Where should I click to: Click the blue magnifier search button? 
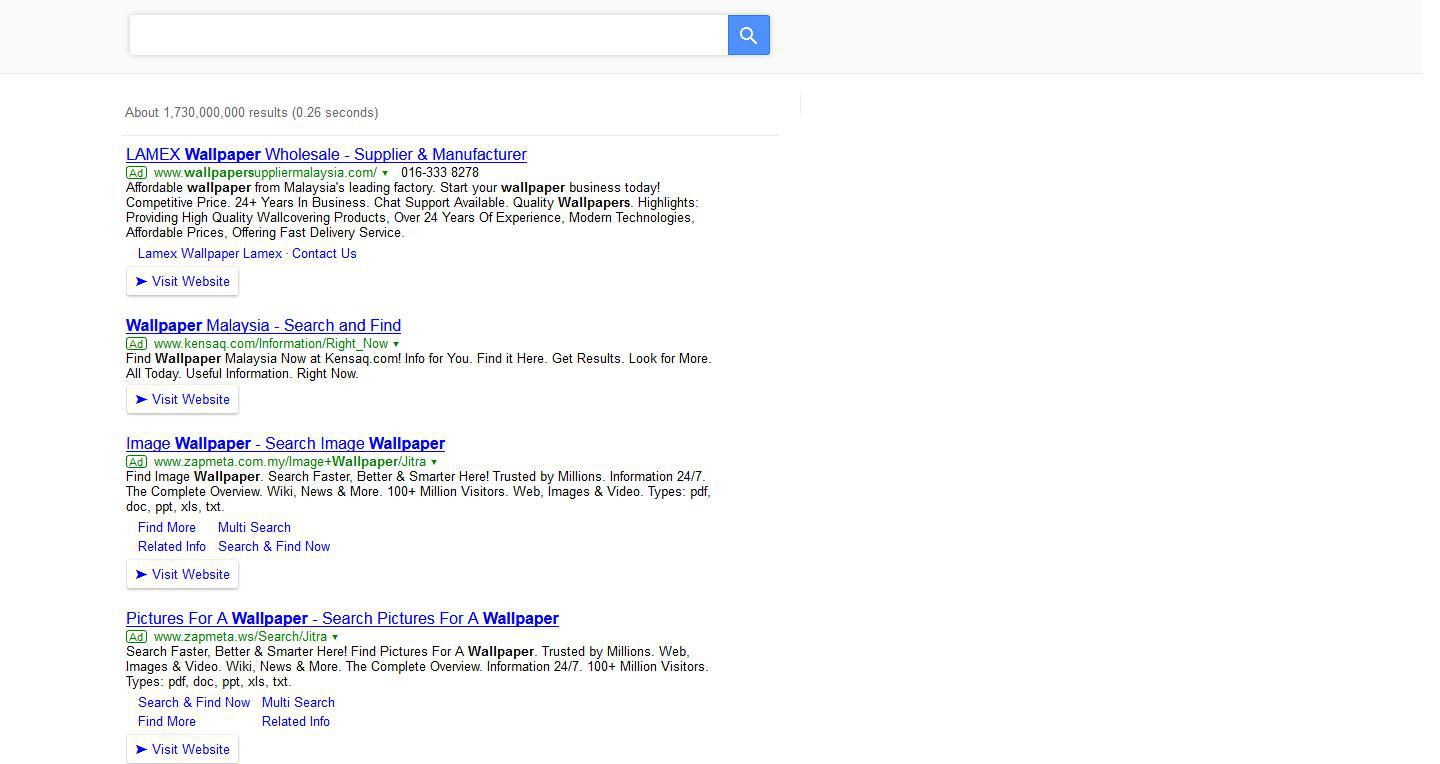[x=748, y=36]
